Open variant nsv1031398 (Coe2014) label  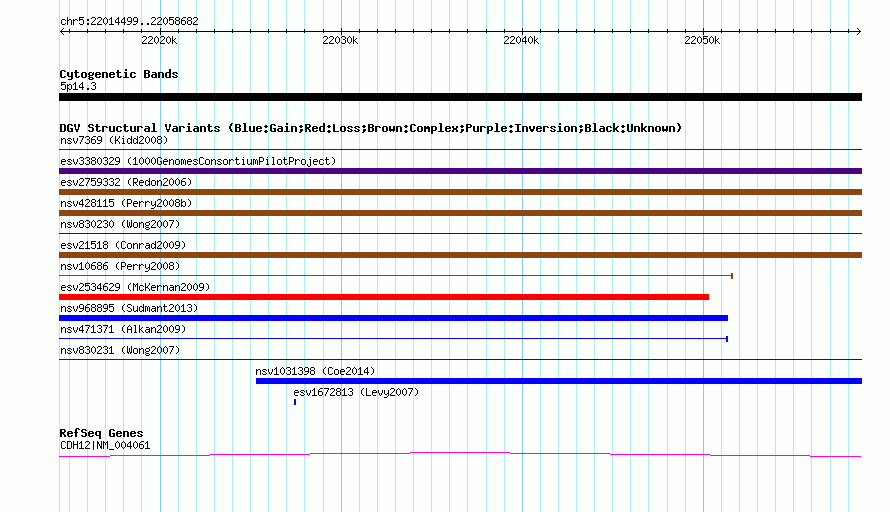click(x=315, y=371)
